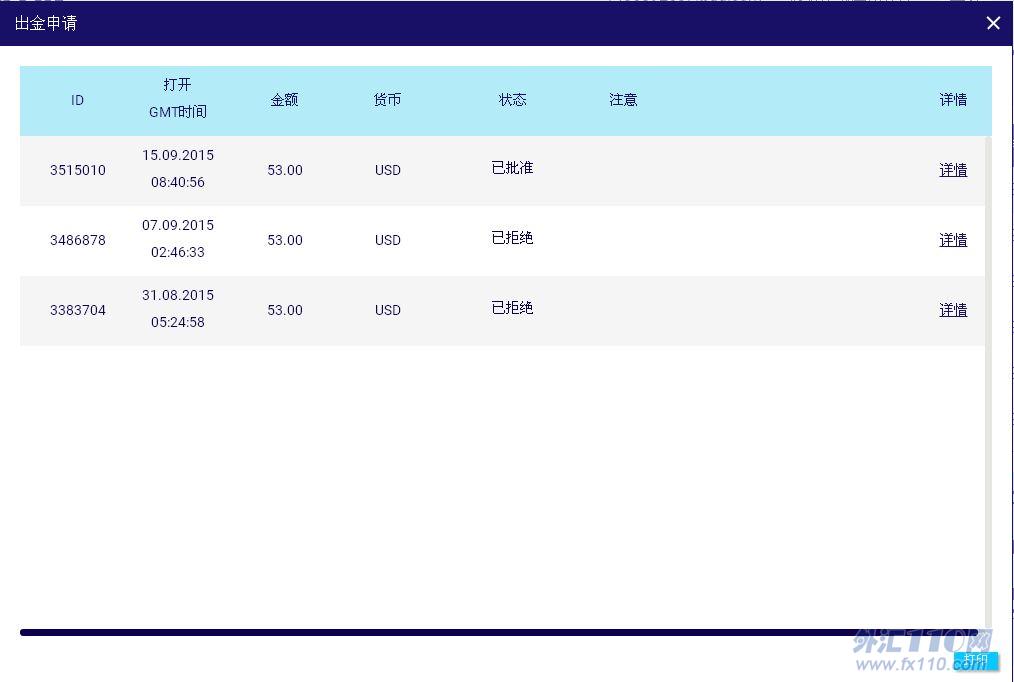Click the date 31.08.2015 cell
Viewport: 1014px width, 682px height.
tap(178, 295)
